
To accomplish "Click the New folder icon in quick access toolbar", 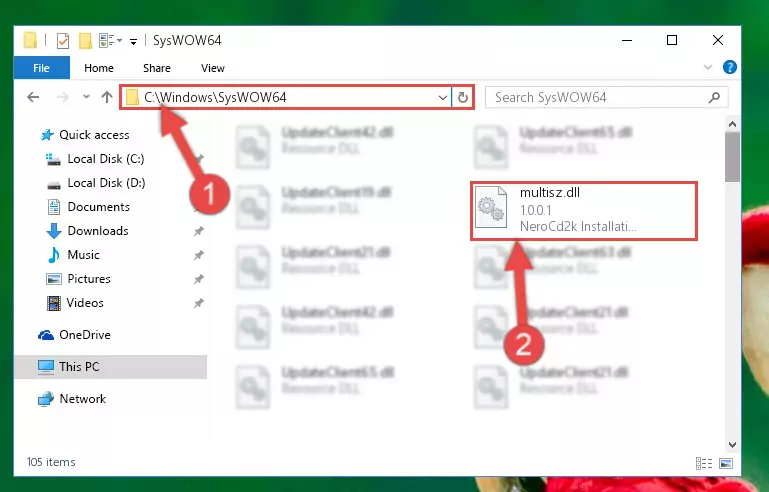I will (x=85, y=41).
